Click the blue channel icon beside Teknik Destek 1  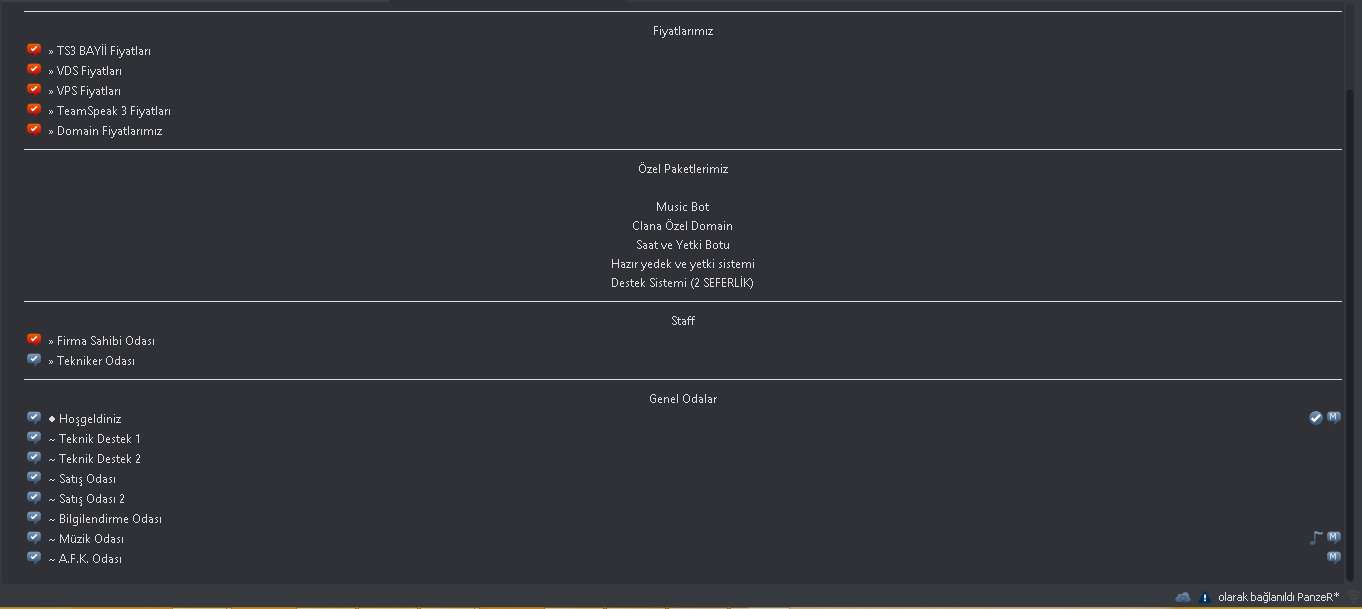point(34,438)
